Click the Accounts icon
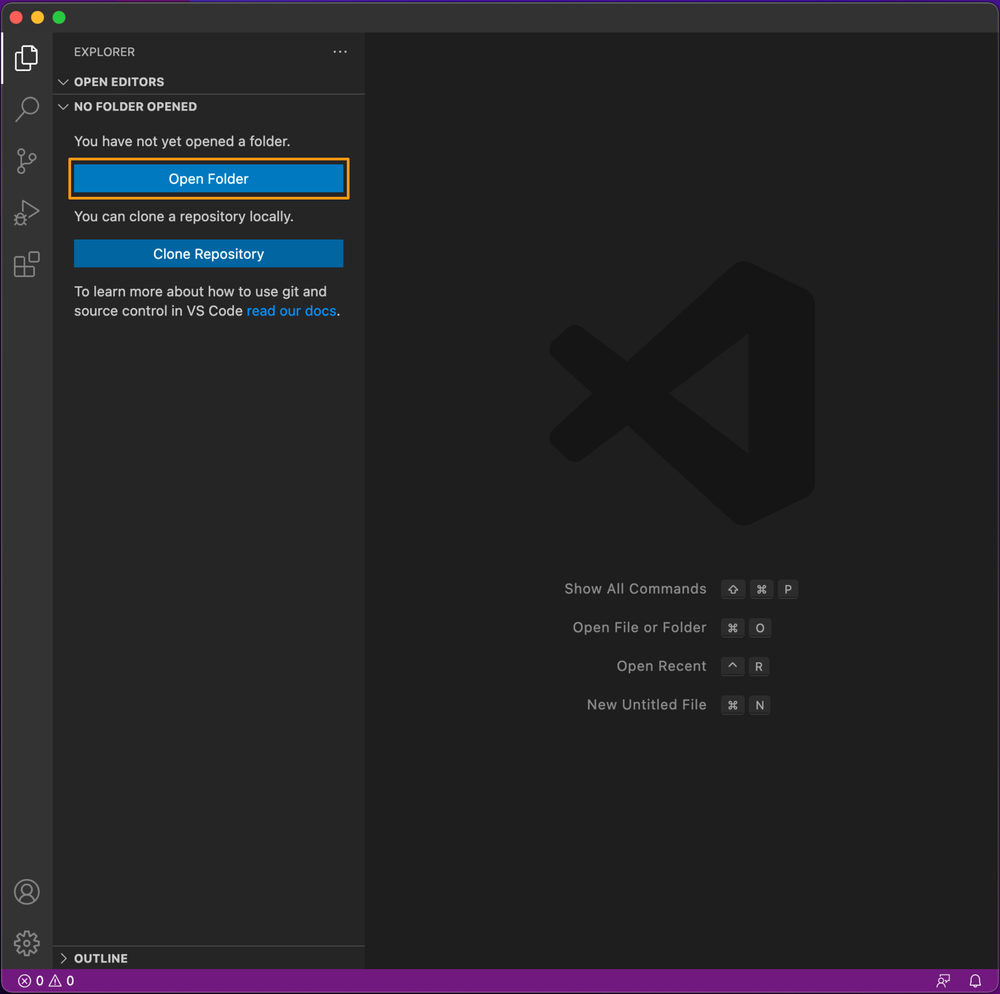1000x994 pixels. pos(27,892)
